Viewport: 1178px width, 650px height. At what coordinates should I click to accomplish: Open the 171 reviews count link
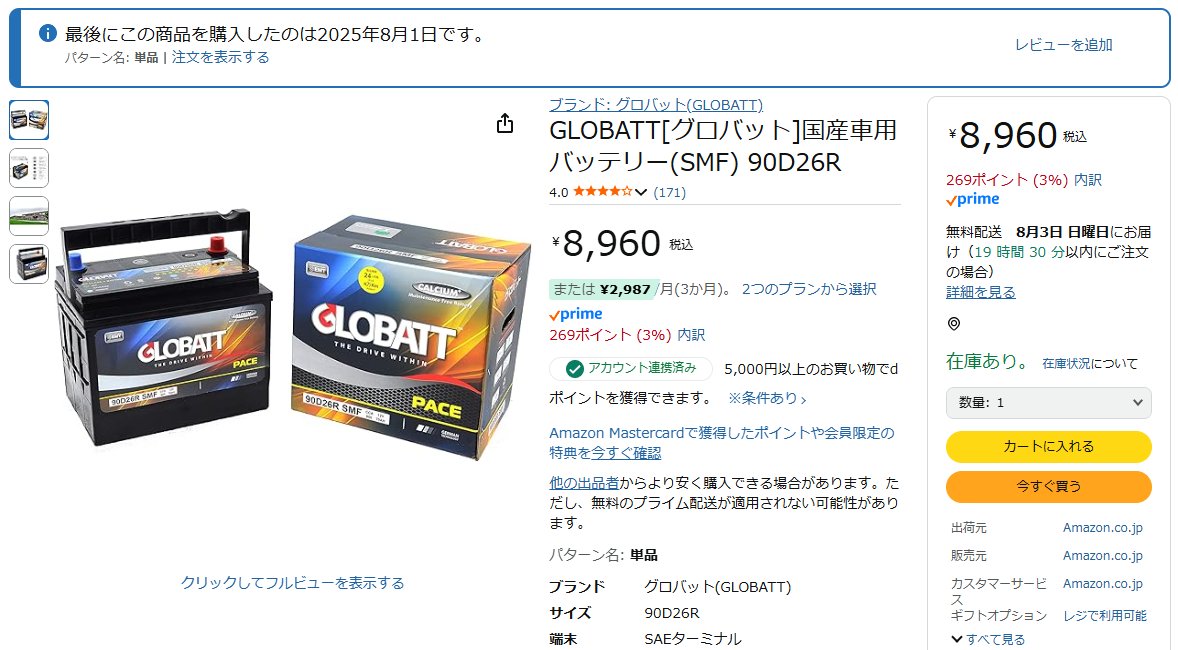[x=669, y=192]
